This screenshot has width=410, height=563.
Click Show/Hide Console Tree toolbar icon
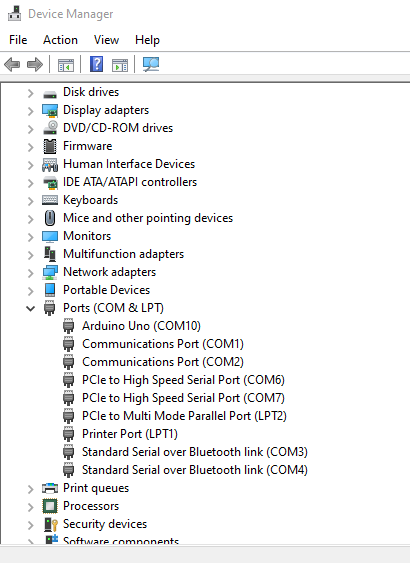(x=66, y=65)
